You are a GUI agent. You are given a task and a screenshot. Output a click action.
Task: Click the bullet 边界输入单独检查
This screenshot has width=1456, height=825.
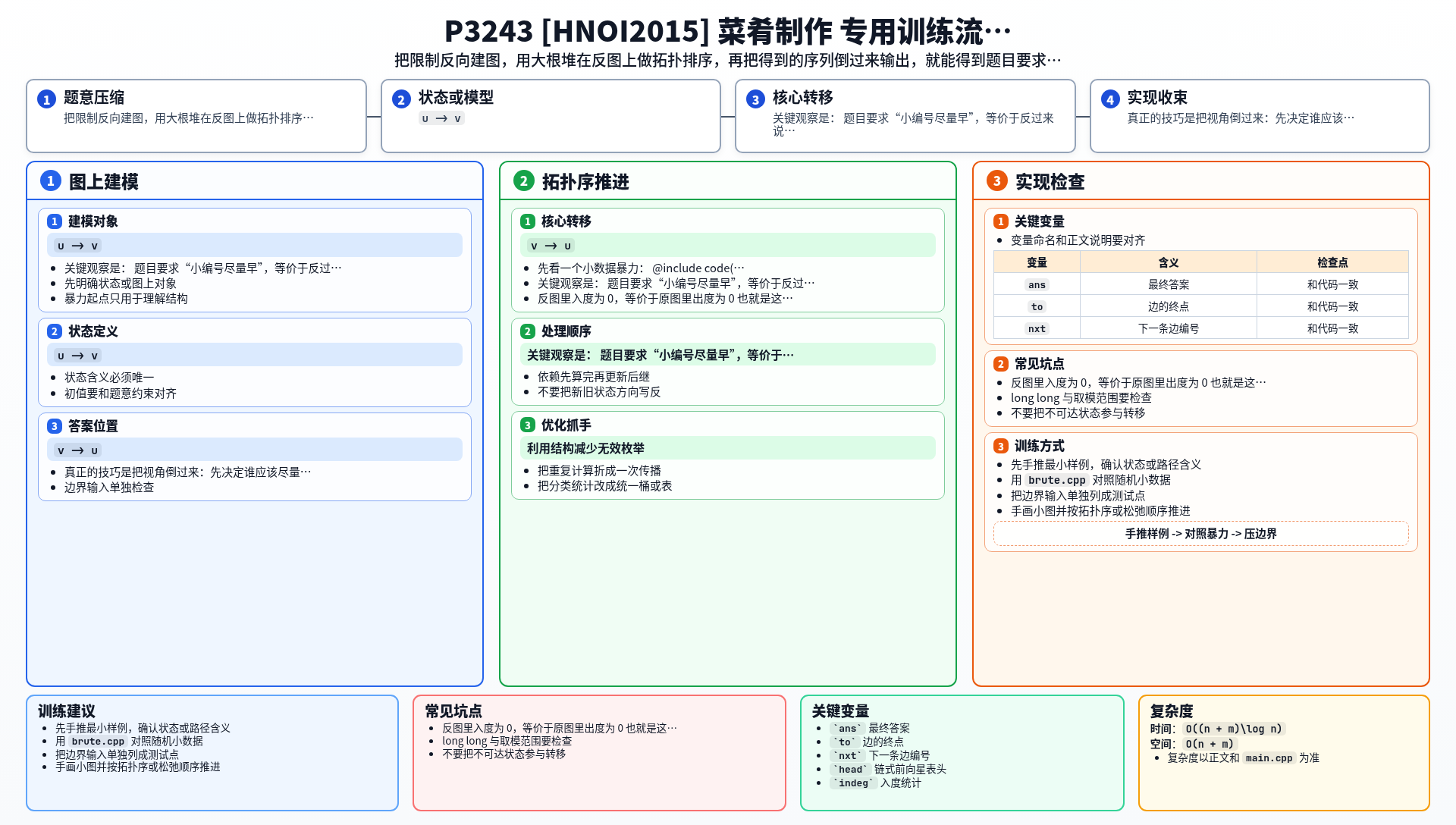(109, 488)
